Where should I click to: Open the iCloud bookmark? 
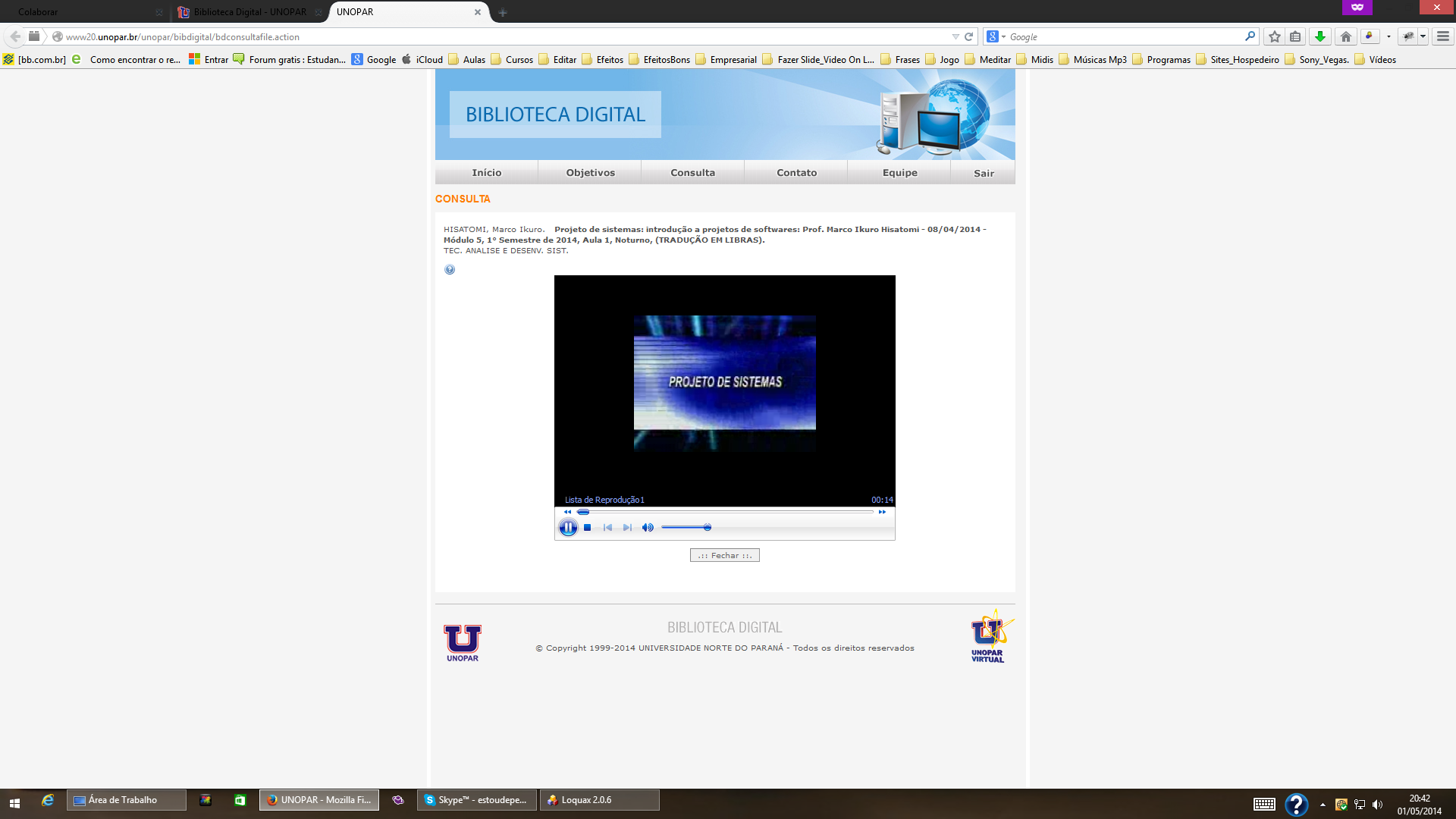point(422,59)
